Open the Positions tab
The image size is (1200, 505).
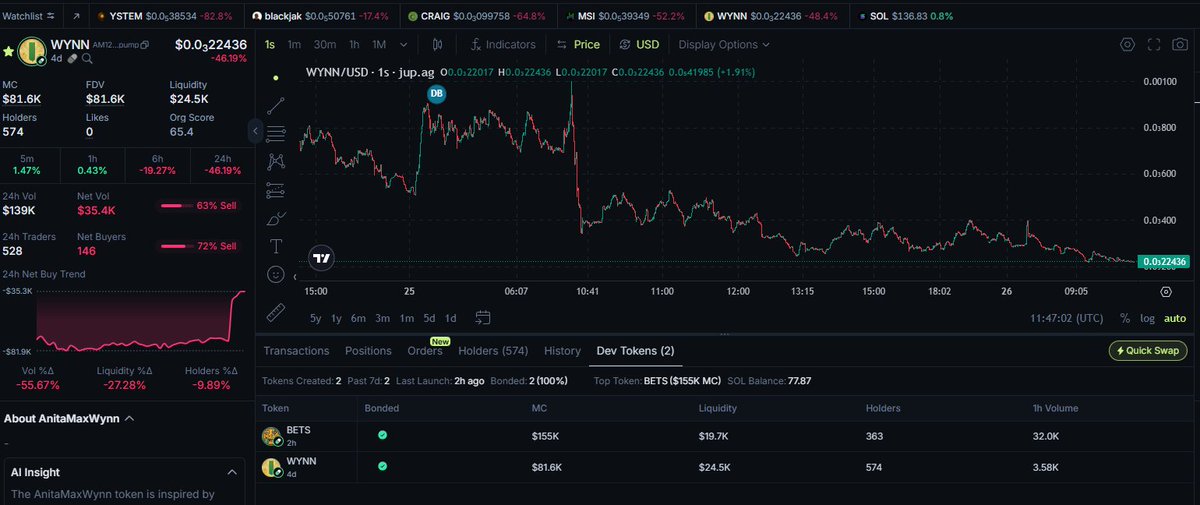pyautogui.click(x=368, y=351)
